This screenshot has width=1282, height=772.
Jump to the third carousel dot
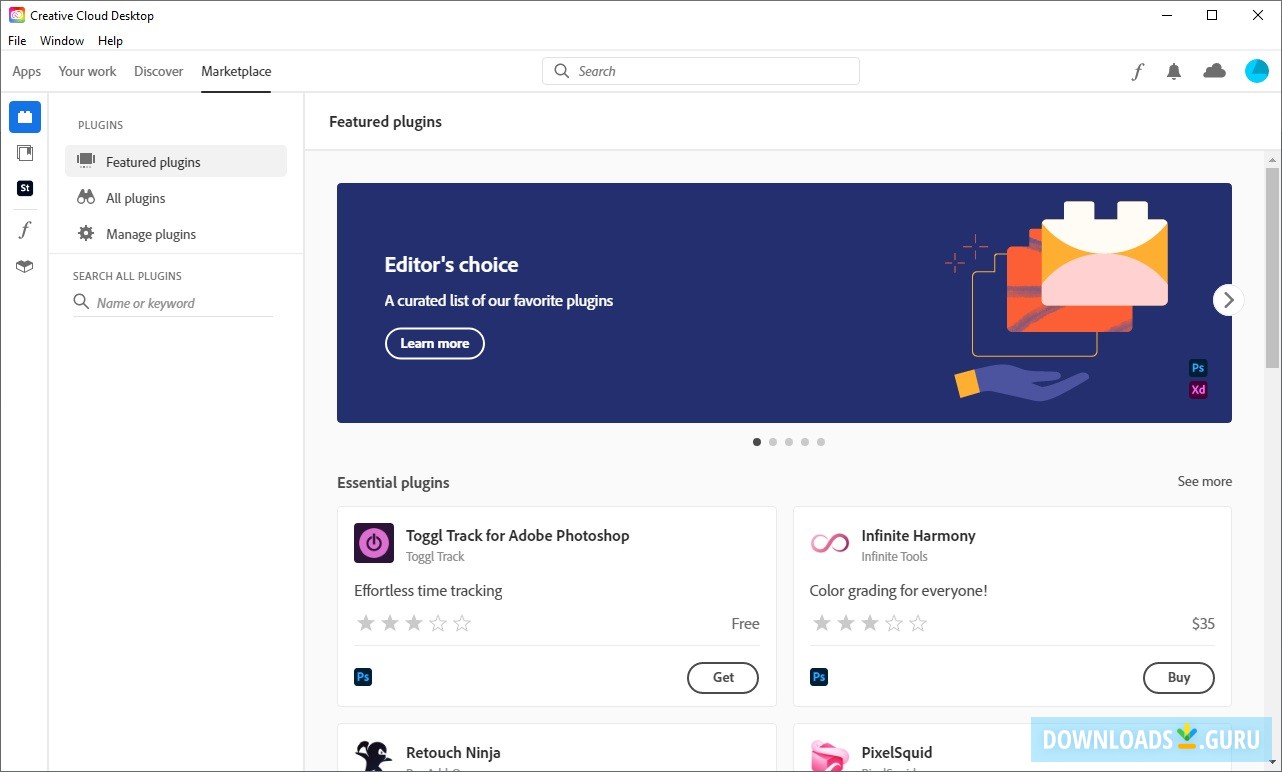click(x=789, y=442)
